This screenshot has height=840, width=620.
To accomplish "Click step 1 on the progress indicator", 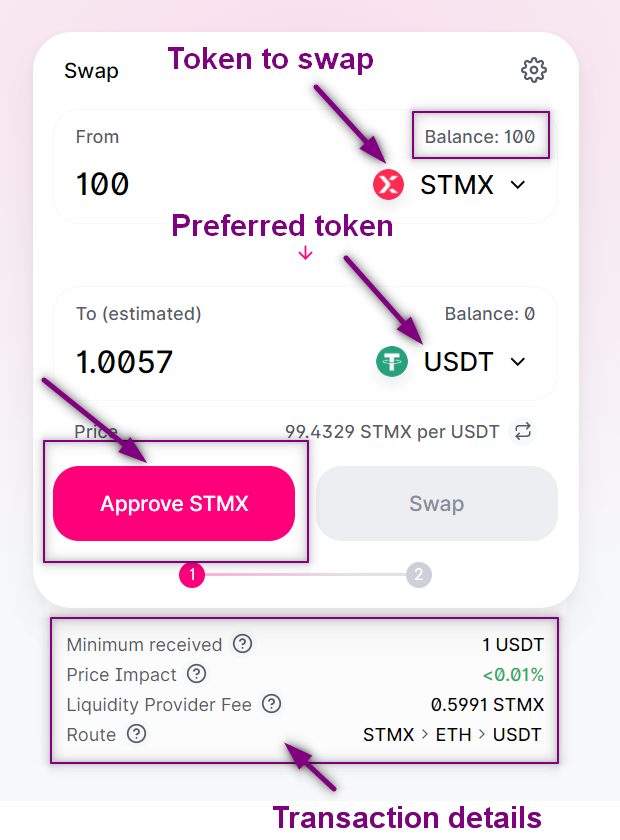I will pyautogui.click(x=192, y=575).
